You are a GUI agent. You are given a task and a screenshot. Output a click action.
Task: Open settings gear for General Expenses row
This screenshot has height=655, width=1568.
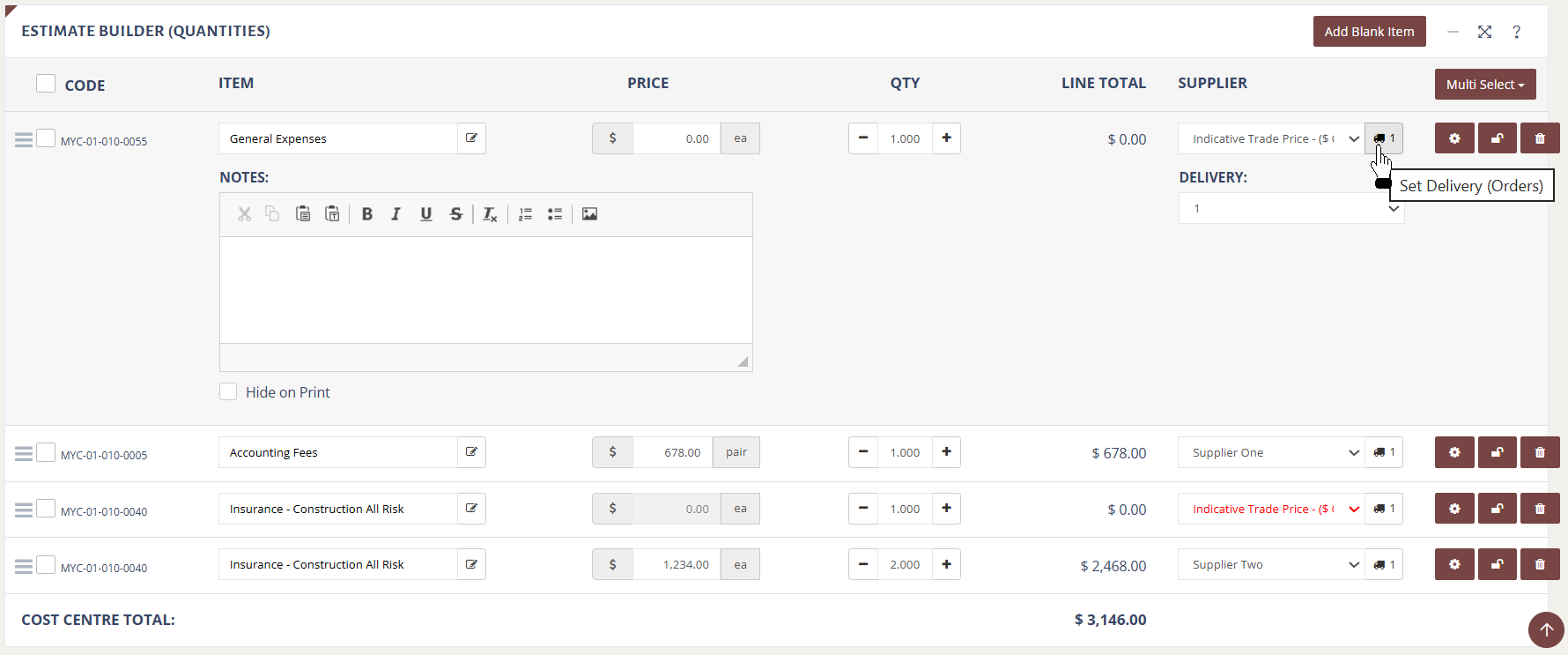[1453, 138]
